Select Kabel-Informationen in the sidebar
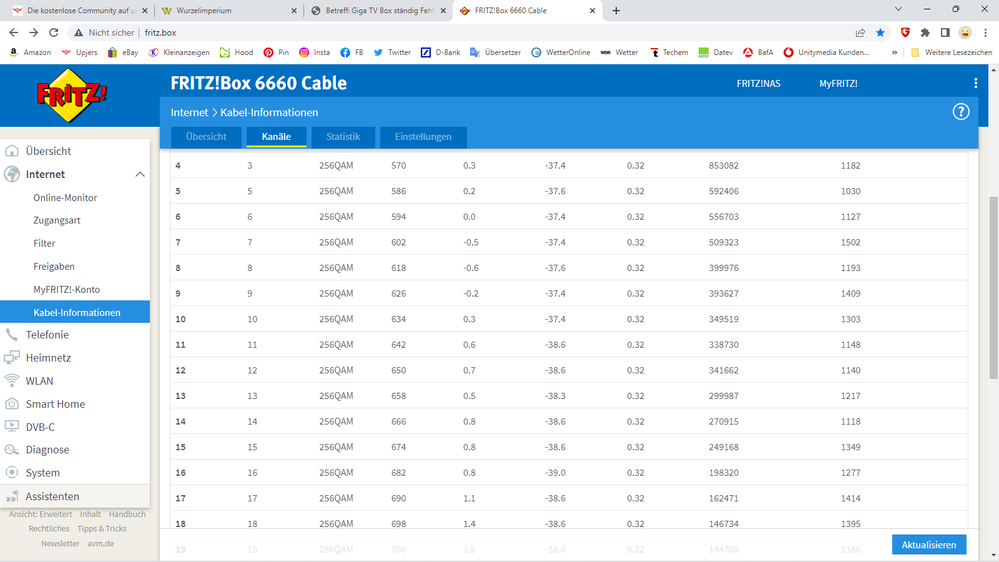The width and height of the screenshot is (999, 562). tap(75, 312)
